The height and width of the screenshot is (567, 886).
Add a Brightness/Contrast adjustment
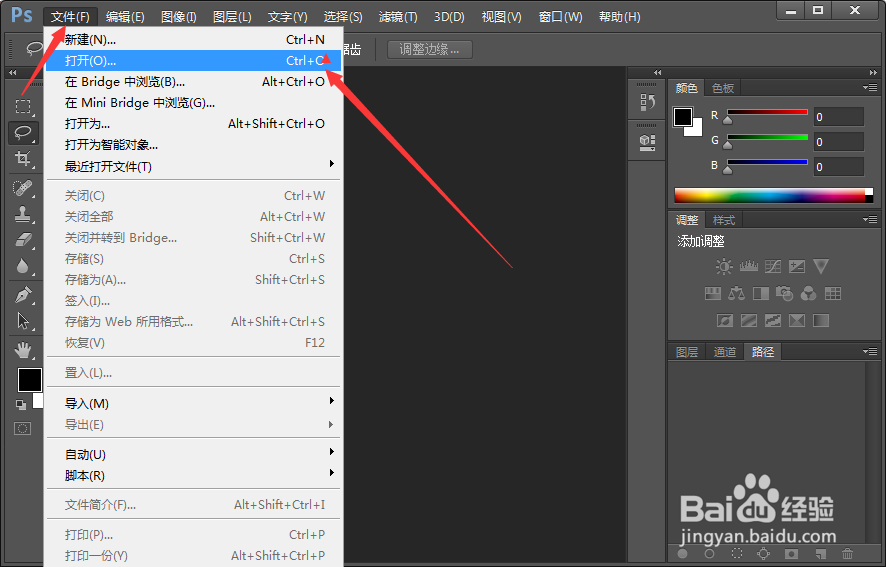pyautogui.click(x=724, y=266)
